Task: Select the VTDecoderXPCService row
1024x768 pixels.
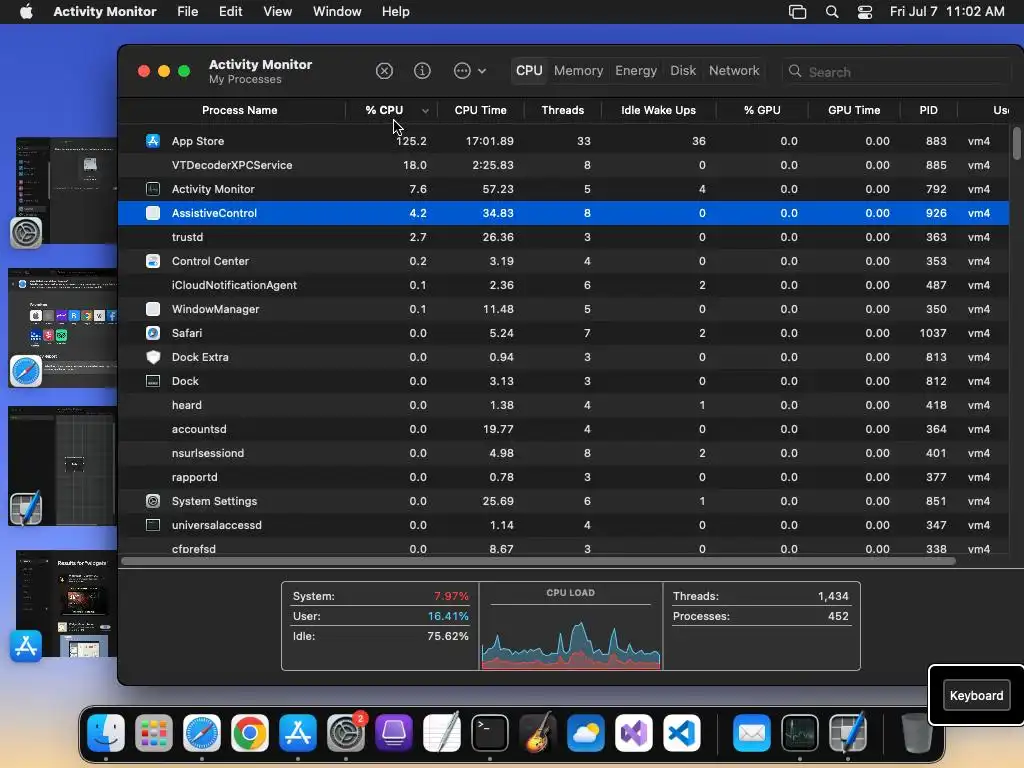Action: coord(563,165)
